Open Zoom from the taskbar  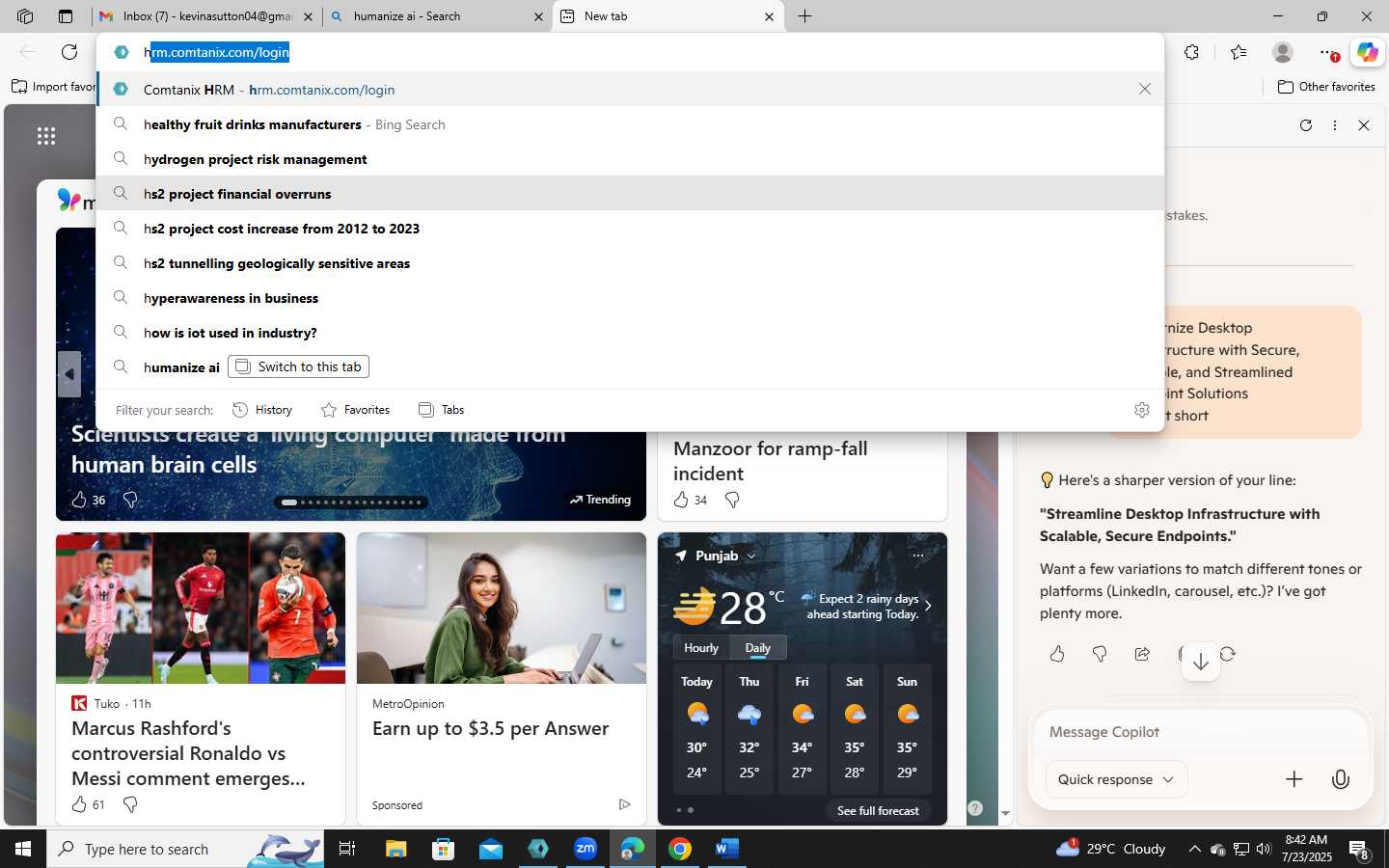tap(586, 849)
